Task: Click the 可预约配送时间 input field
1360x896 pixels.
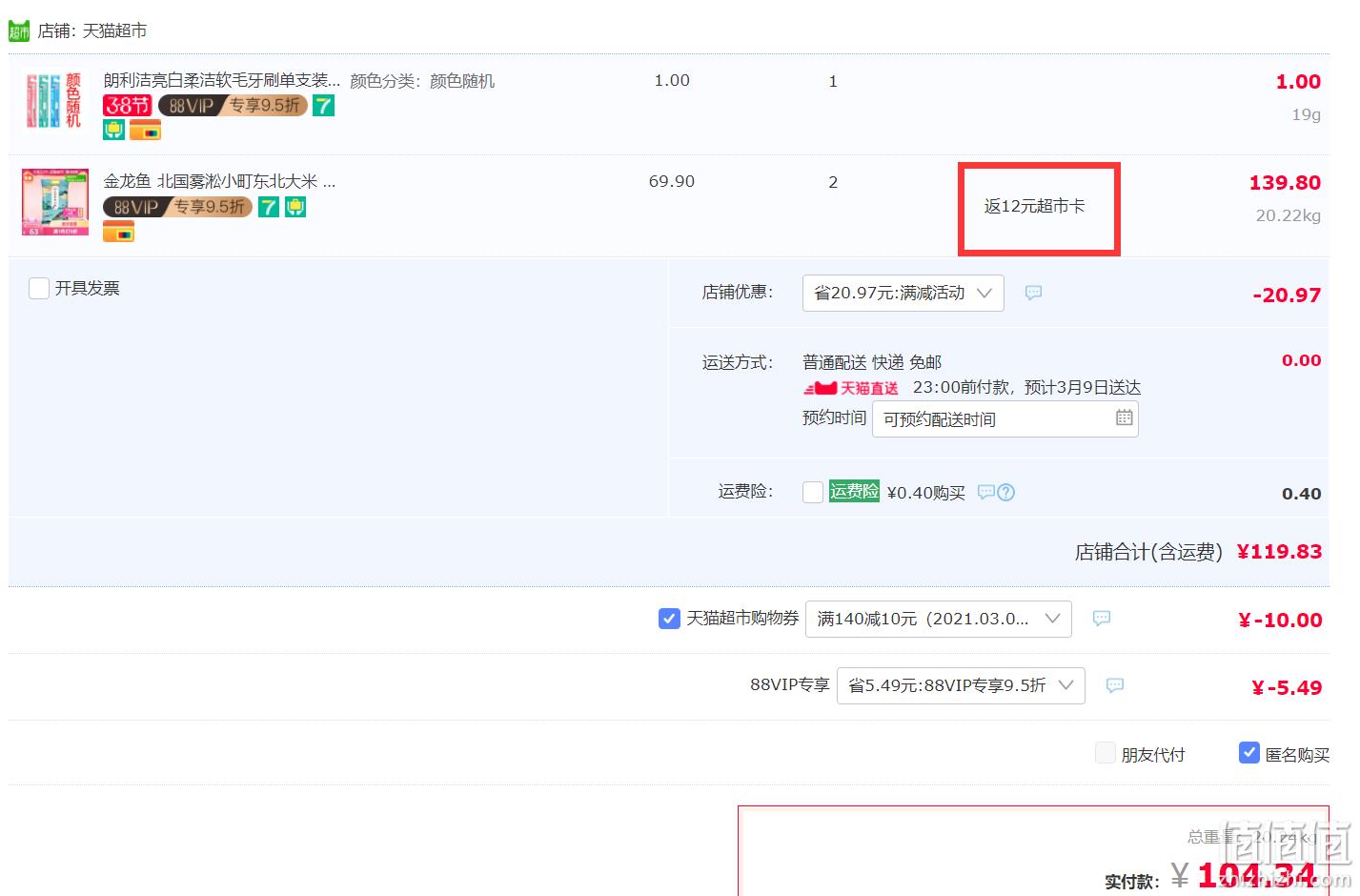Action: [x=1005, y=419]
